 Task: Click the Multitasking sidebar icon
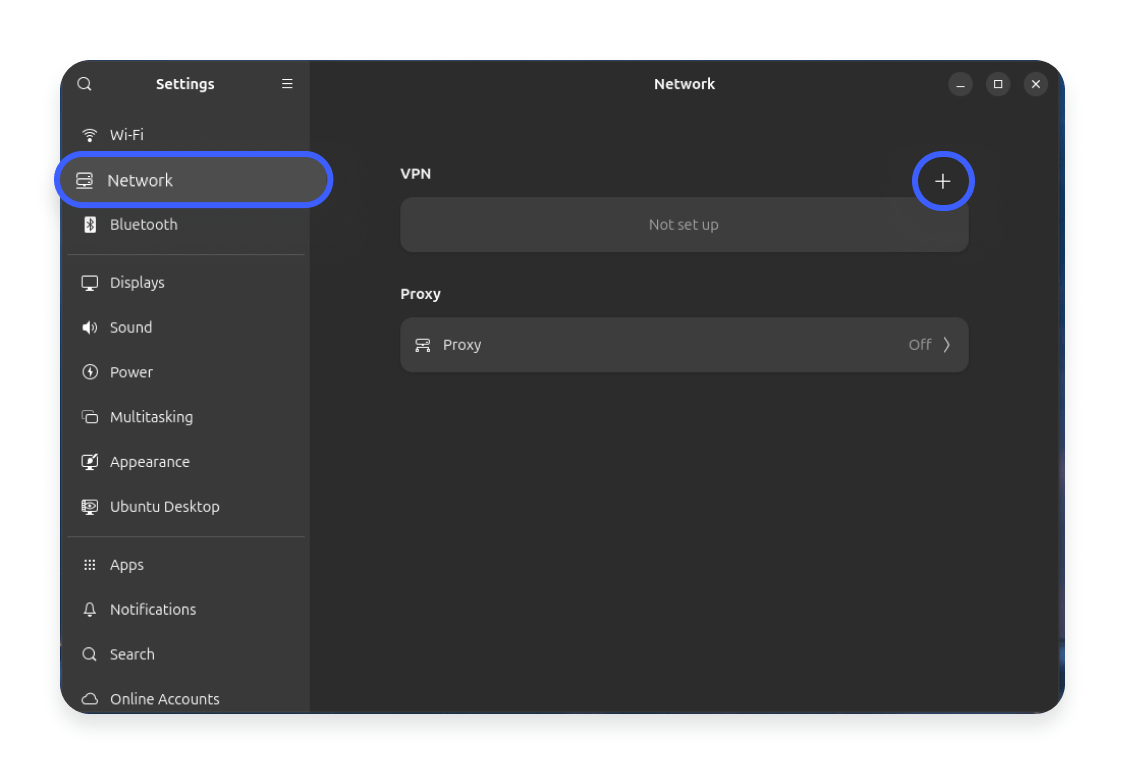pyautogui.click(x=89, y=417)
